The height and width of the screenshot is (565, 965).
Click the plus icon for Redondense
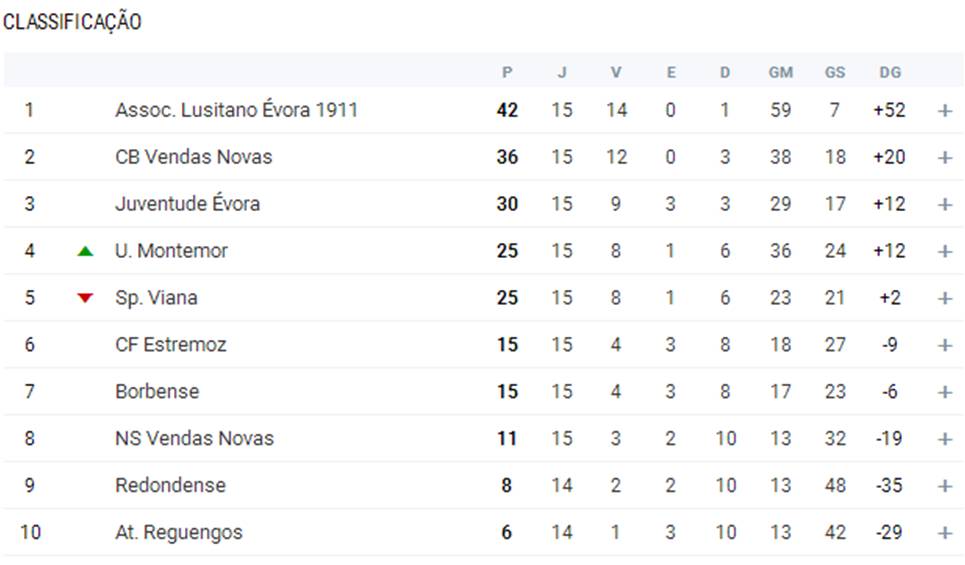pyautogui.click(x=944, y=486)
